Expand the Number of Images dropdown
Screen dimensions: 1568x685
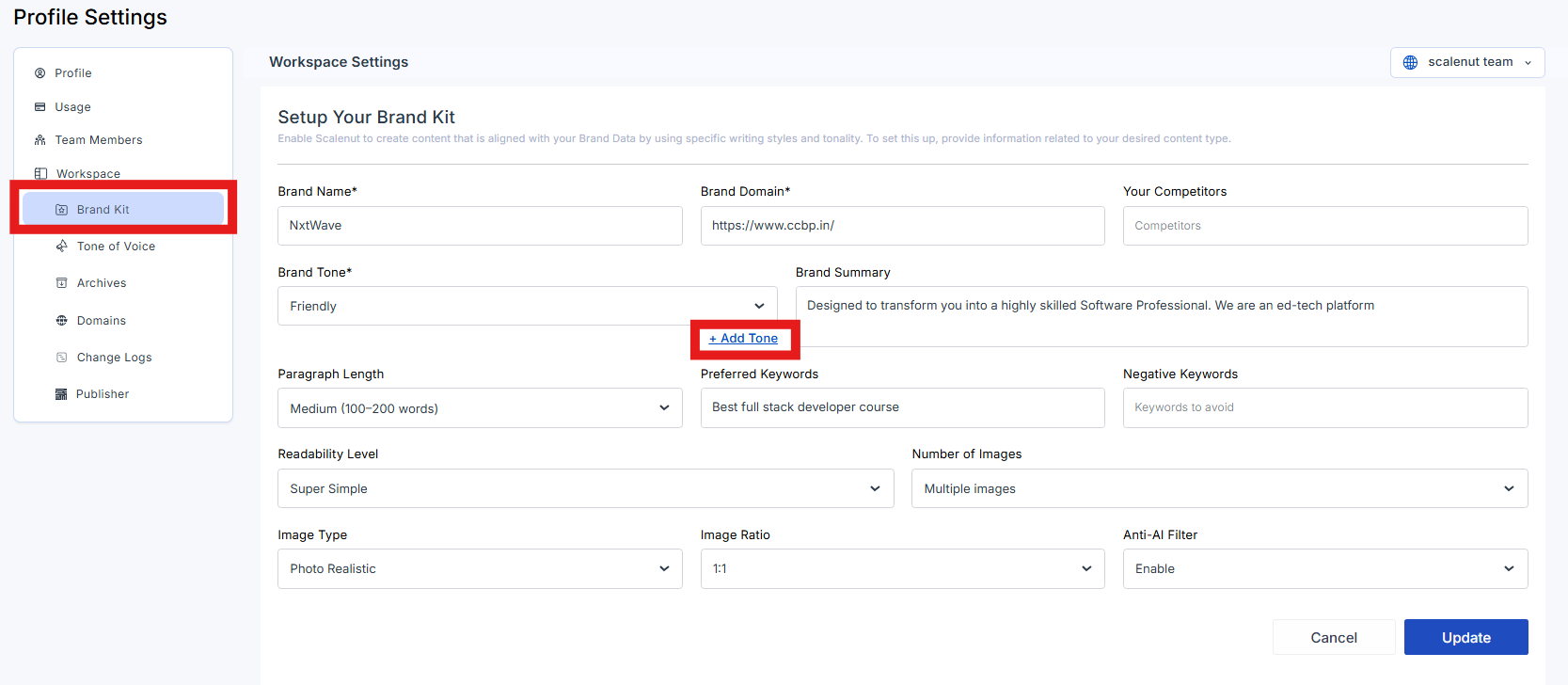(1219, 488)
